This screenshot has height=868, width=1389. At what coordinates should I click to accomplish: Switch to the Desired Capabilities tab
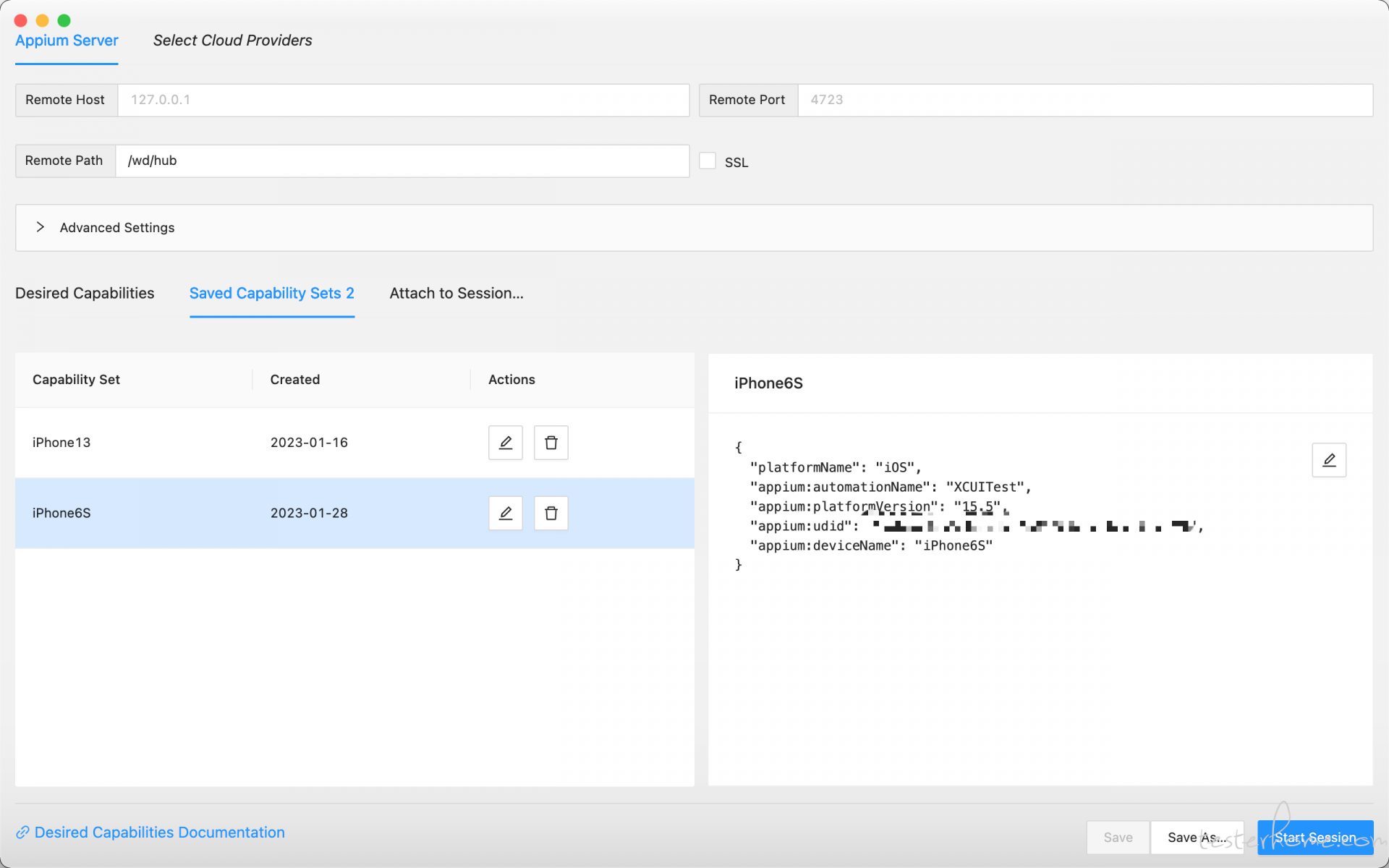[85, 293]
